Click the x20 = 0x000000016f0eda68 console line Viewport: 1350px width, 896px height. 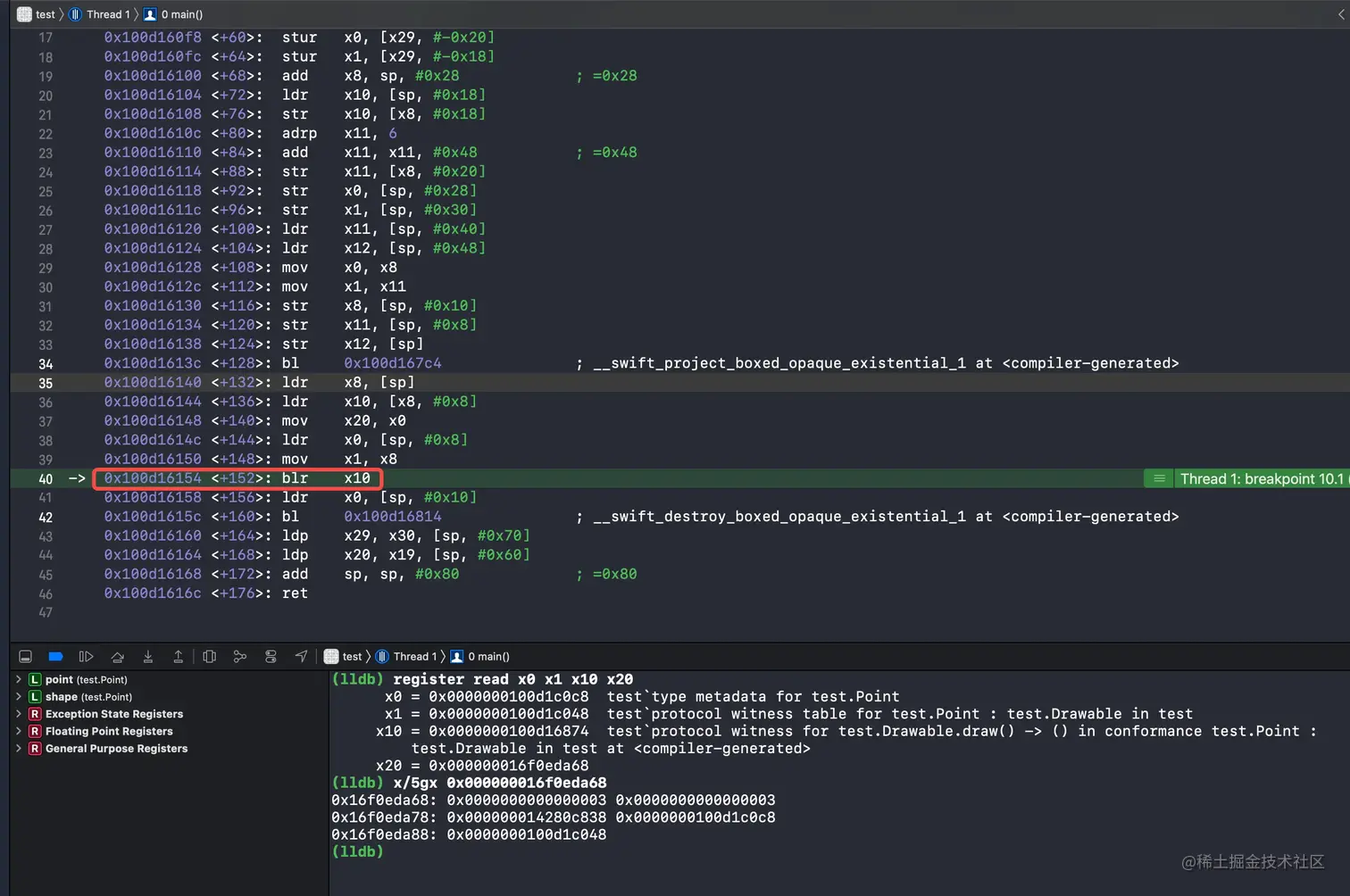(482, 766)
